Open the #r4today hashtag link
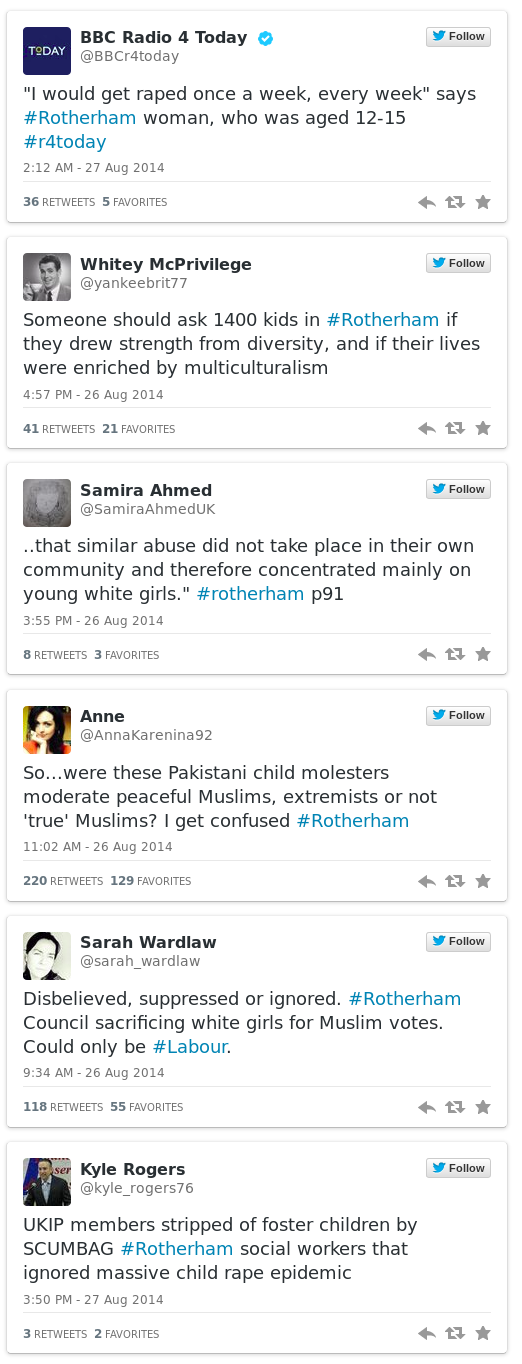Viewport: 522px width, 1364px height. click(64, 142)
